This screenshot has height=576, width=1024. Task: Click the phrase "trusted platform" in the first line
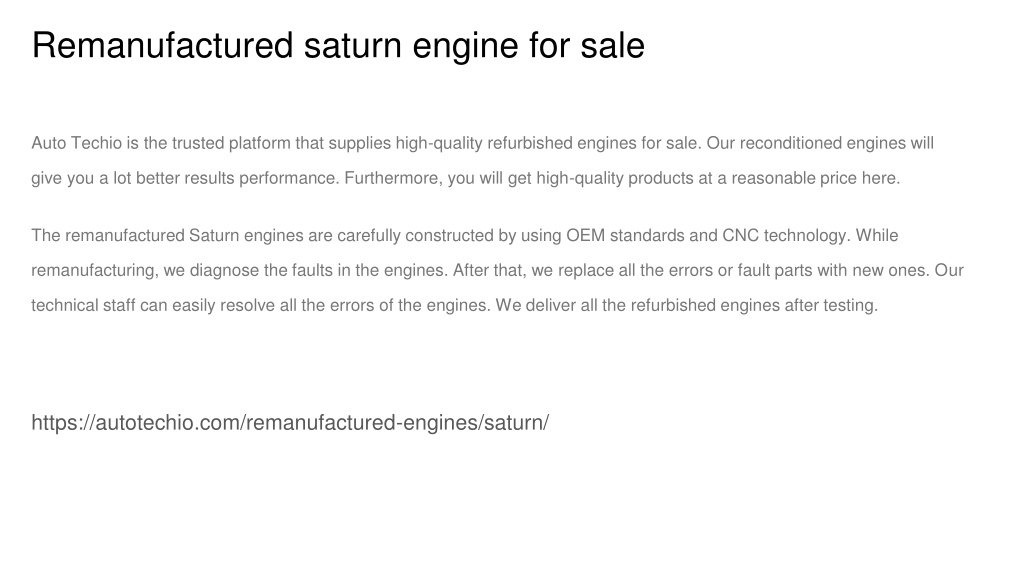231,143
